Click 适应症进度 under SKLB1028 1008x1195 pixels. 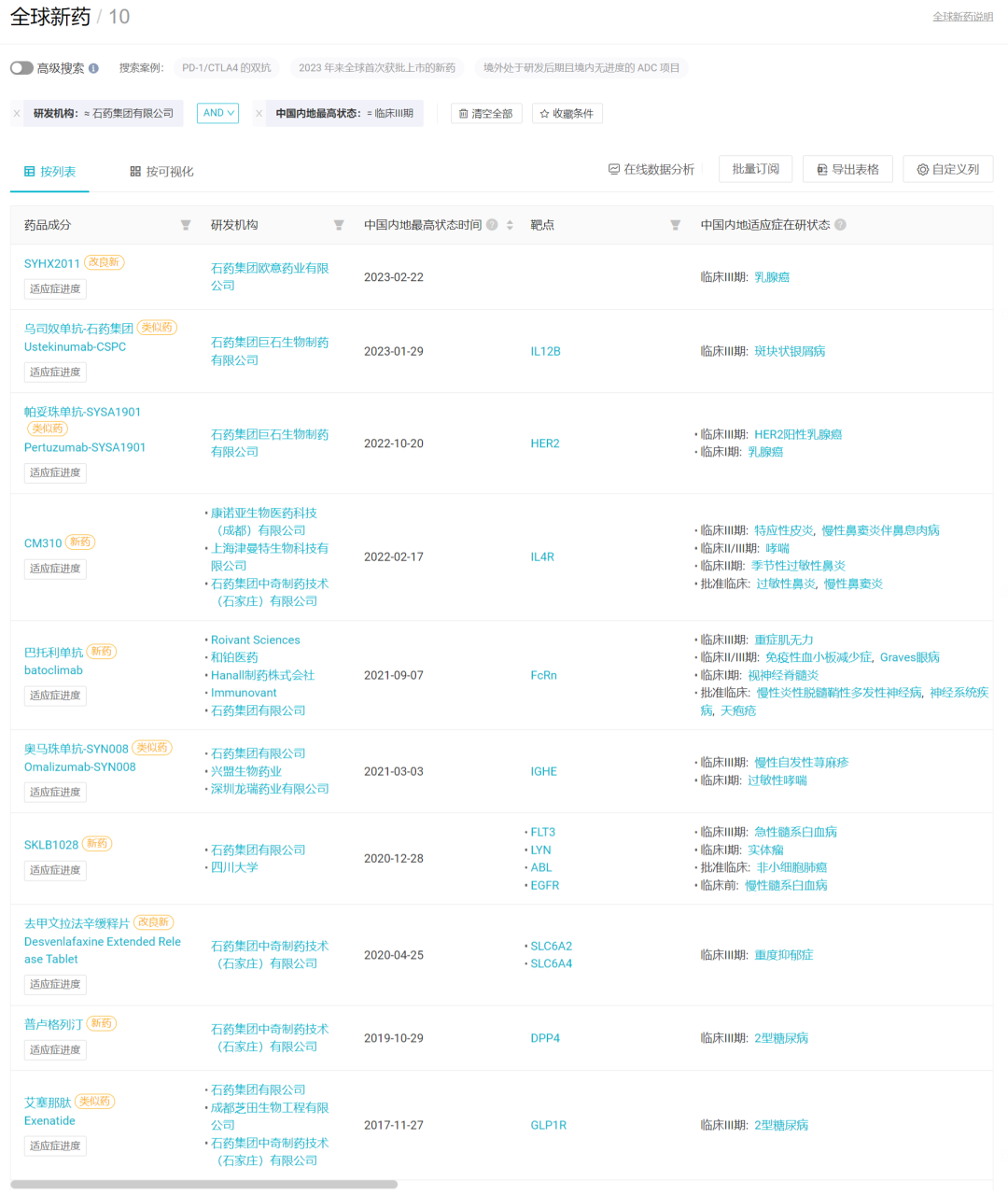click(x=55, y=870)
